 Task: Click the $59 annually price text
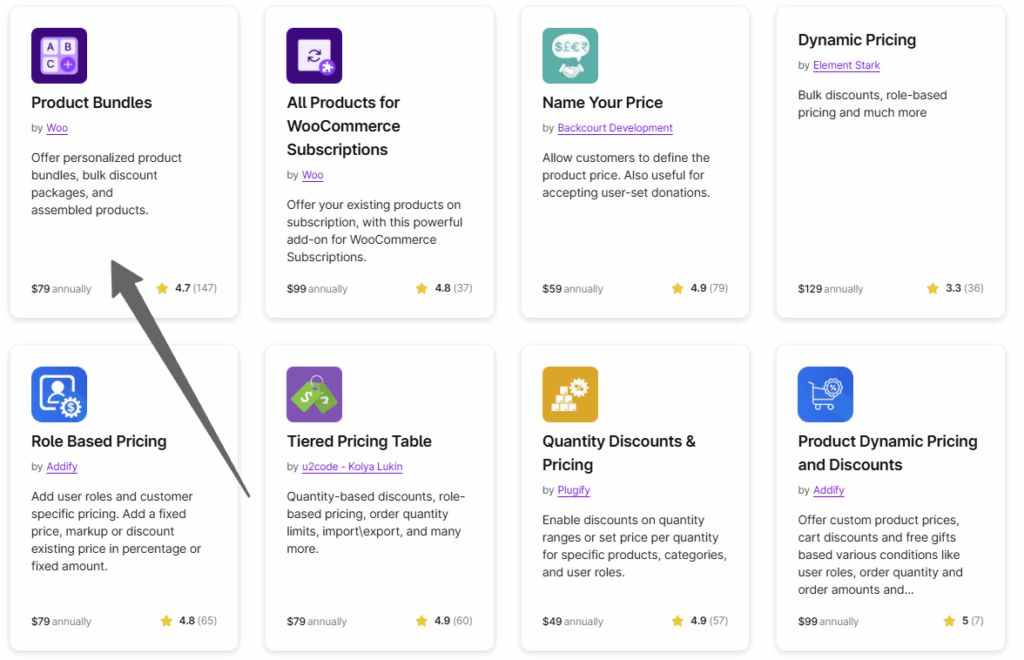[573, 289]
